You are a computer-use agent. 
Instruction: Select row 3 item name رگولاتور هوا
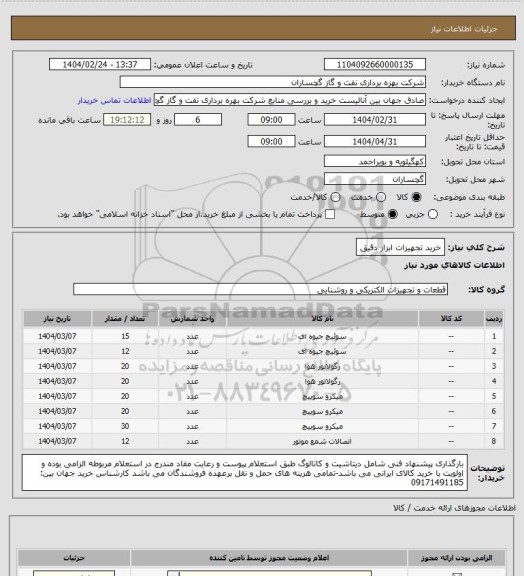322,367
